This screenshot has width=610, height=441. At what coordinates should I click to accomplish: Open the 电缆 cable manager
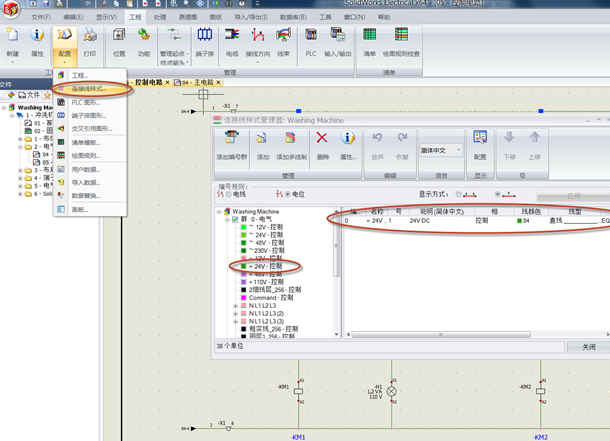coord(232,35)
